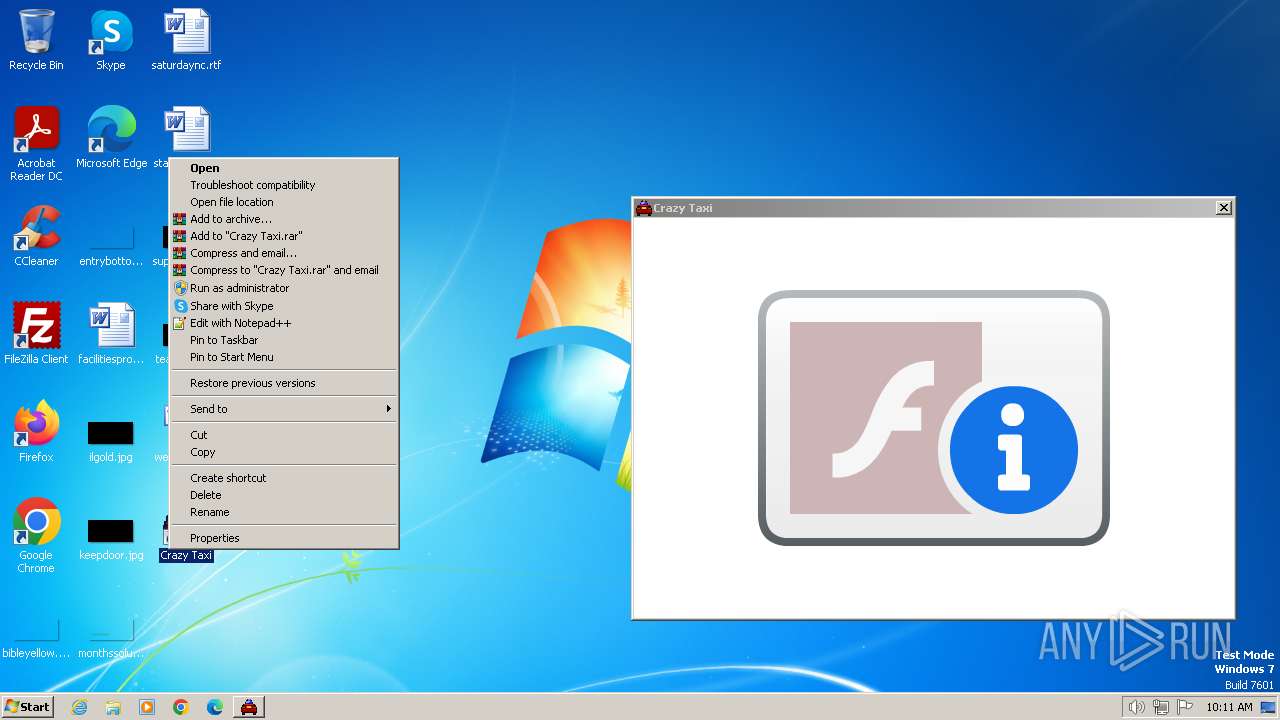Choose Restore previous versions
Screen dimensions: 1280x720
(x=284, y=383)
